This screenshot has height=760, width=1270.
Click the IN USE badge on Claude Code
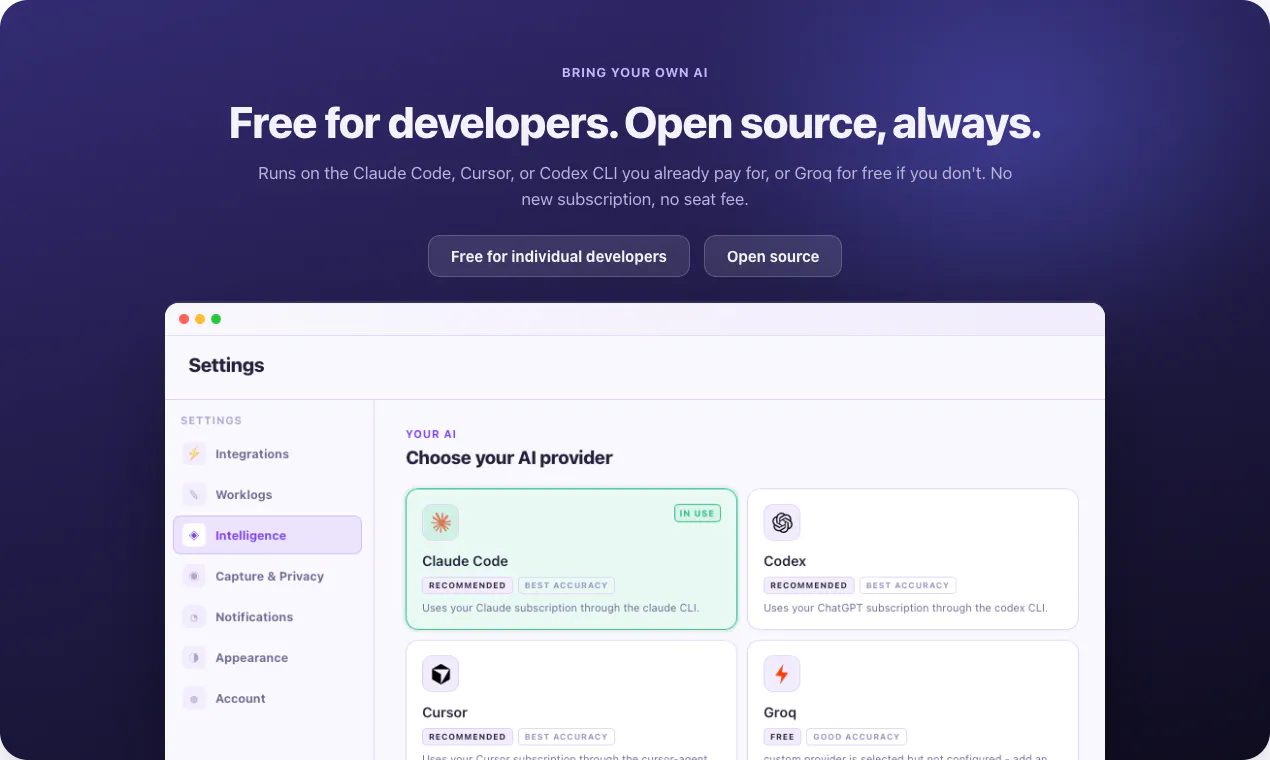pos(697,514)
